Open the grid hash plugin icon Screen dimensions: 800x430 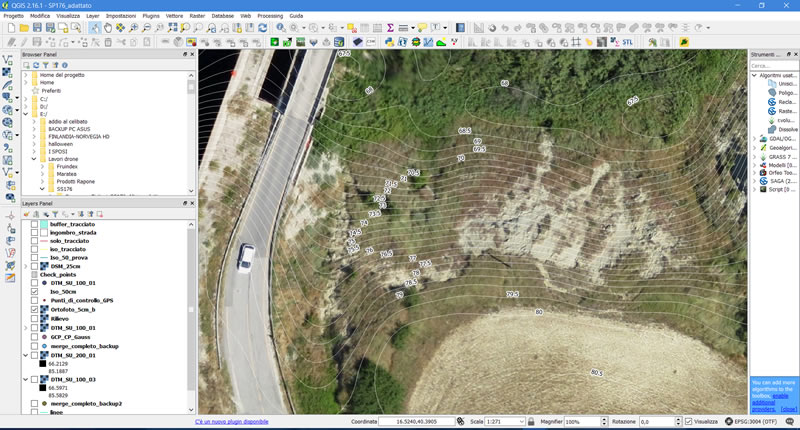tap(576, 42)
